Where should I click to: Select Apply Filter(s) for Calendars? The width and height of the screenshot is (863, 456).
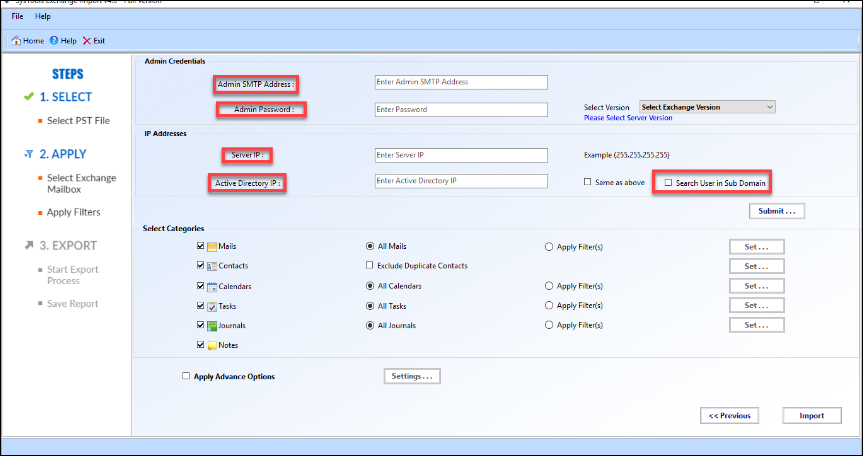click(x=549, y=286)
